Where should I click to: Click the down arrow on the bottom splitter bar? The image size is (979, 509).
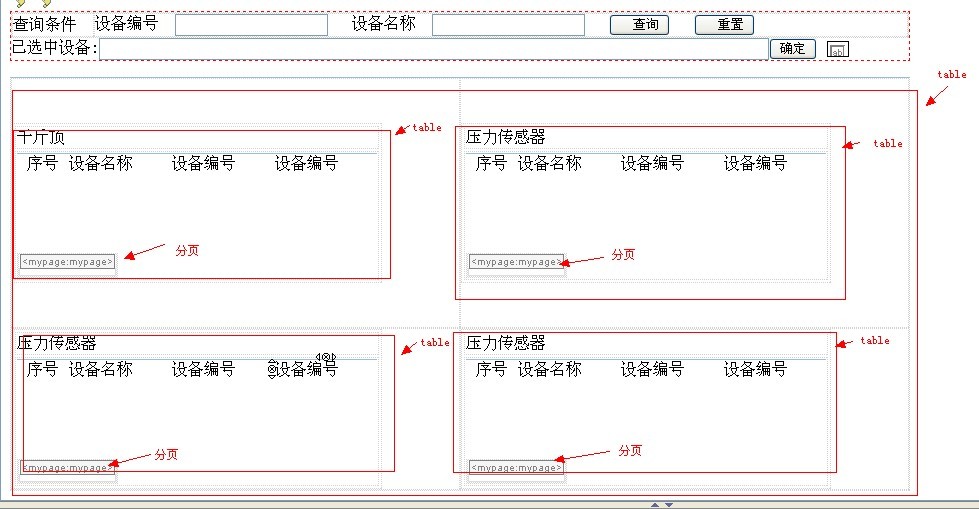click(x=669, y=505)
